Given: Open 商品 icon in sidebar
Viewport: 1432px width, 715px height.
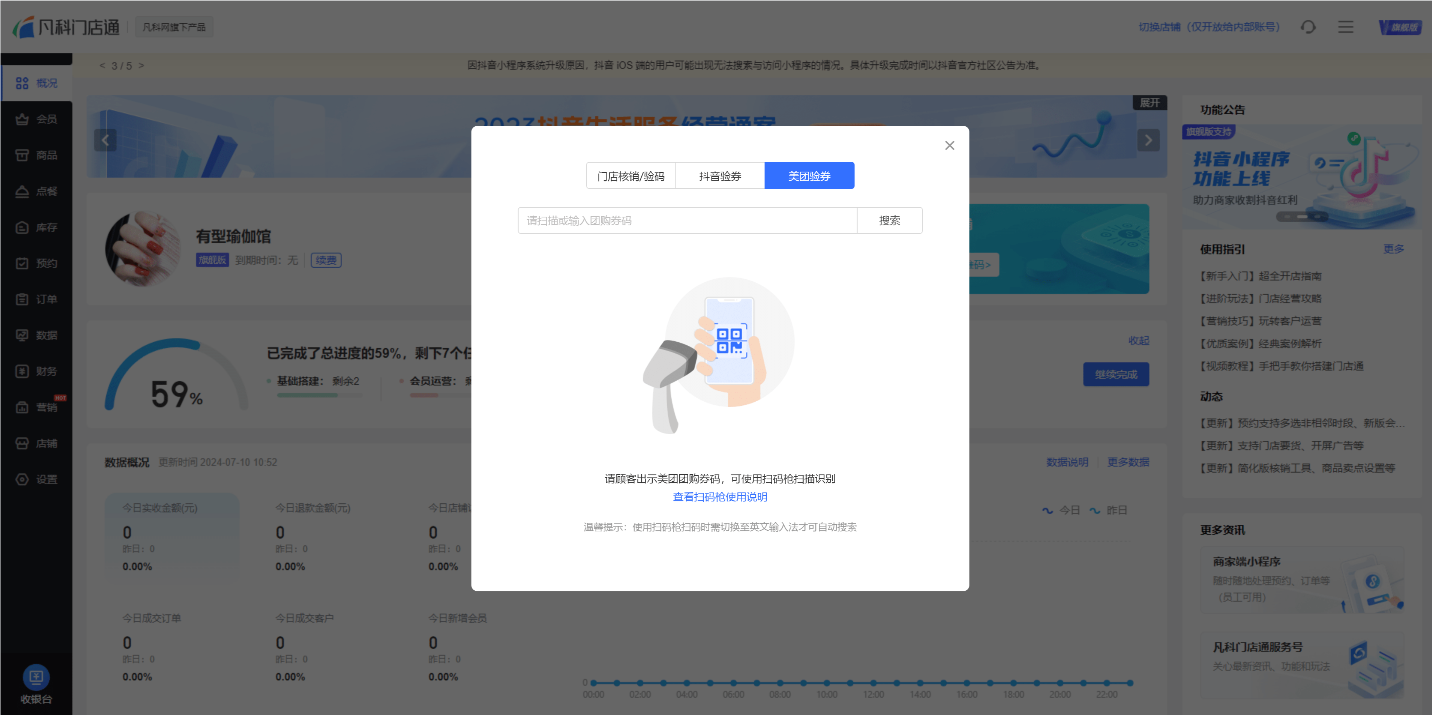Looking at the screenshot, I should point(22,155).
